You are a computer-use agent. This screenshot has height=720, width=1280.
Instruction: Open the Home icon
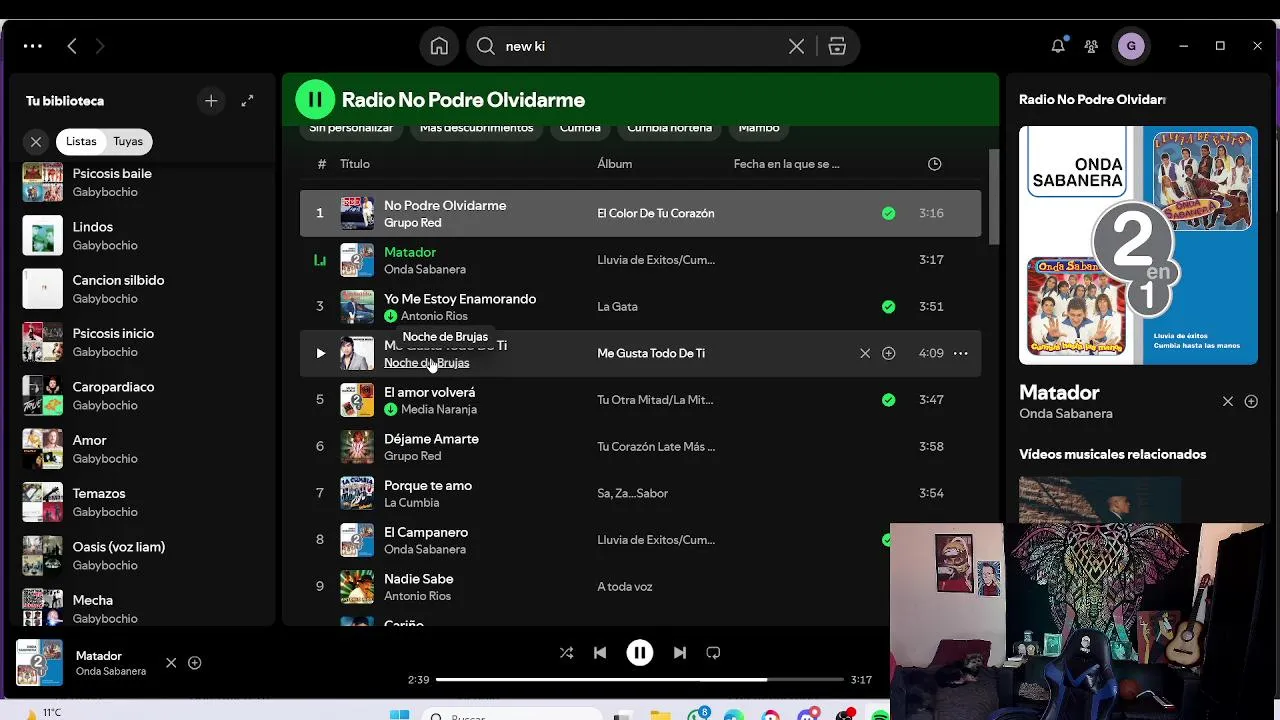point(439,46)
